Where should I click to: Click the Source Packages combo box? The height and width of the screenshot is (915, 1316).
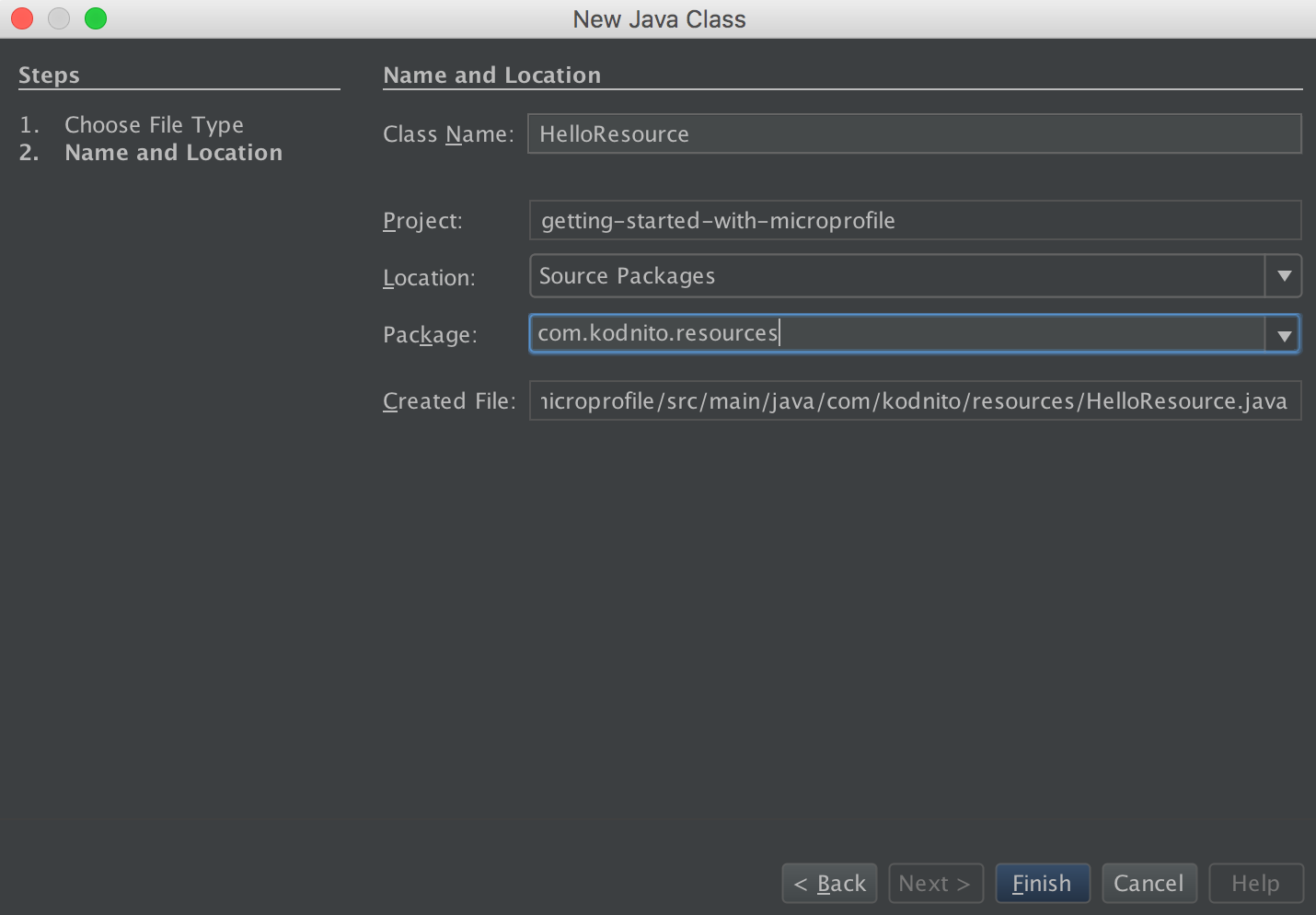897,276
